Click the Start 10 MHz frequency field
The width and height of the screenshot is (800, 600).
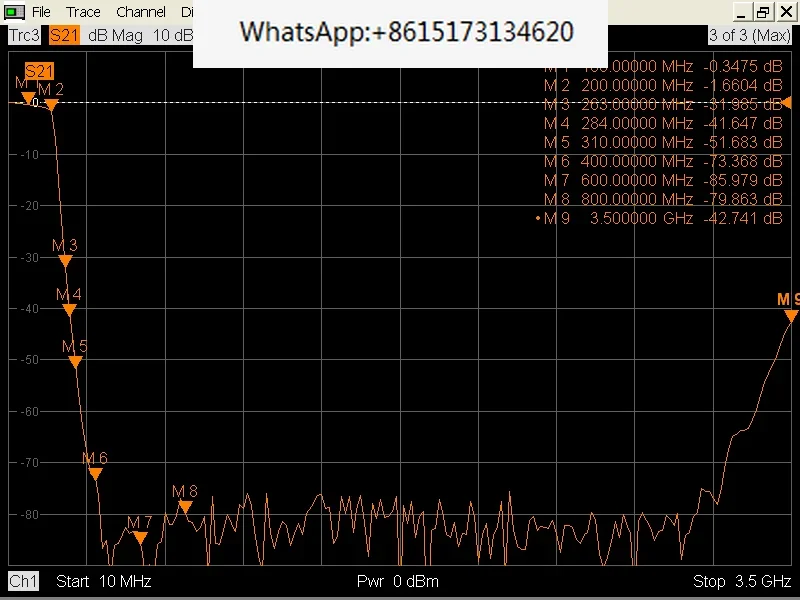click(104, 581)
